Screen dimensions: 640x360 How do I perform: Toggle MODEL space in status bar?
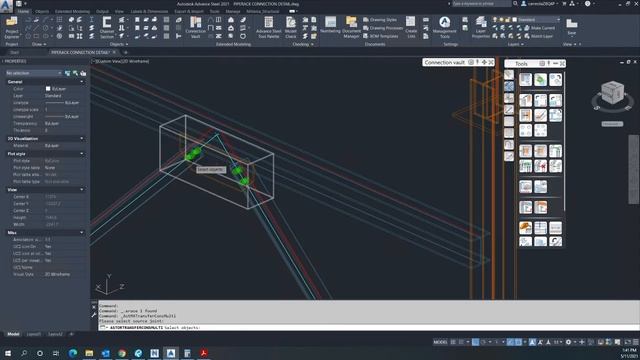[440, 342]
